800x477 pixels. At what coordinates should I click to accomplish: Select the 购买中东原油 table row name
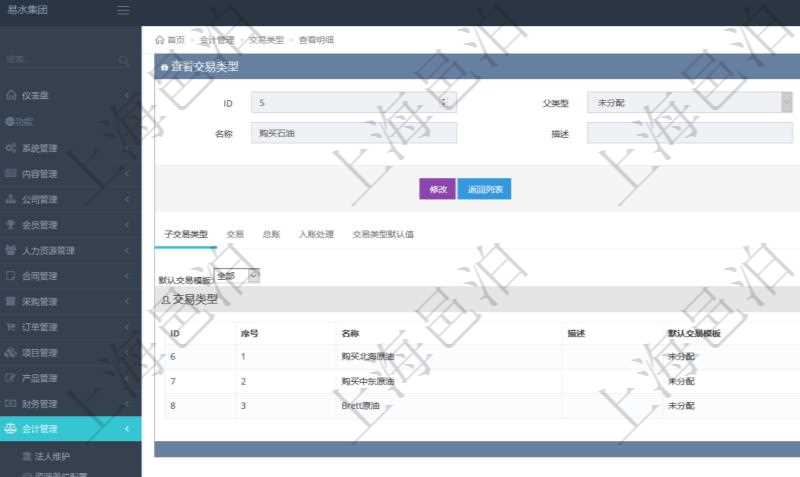tap(368, 381)
